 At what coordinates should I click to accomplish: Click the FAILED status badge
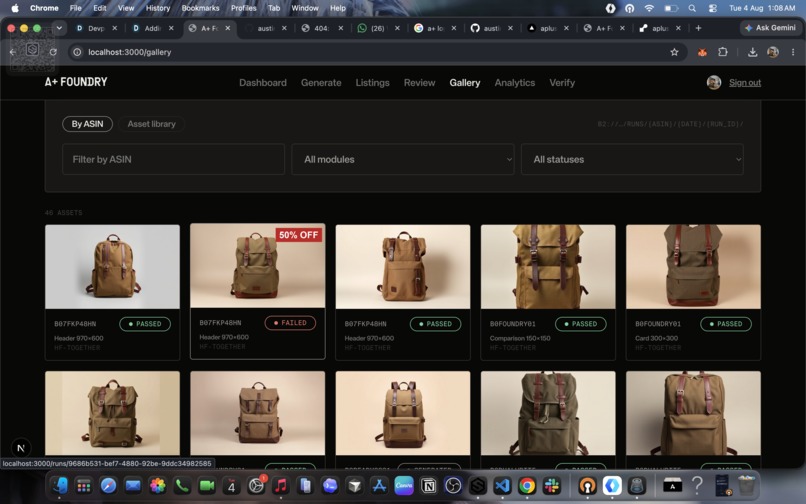(x=290, y=323)
